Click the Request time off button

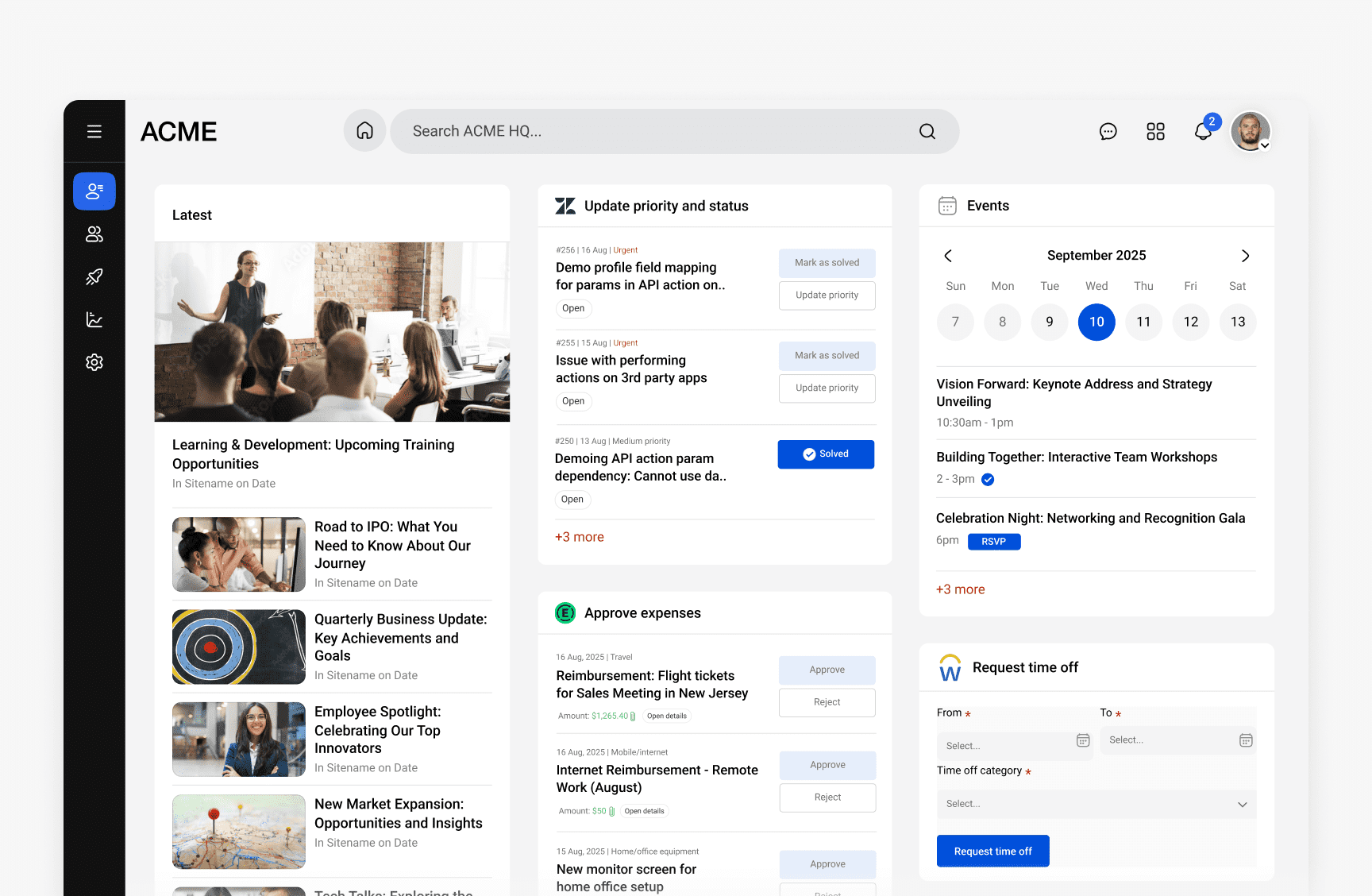992,851
